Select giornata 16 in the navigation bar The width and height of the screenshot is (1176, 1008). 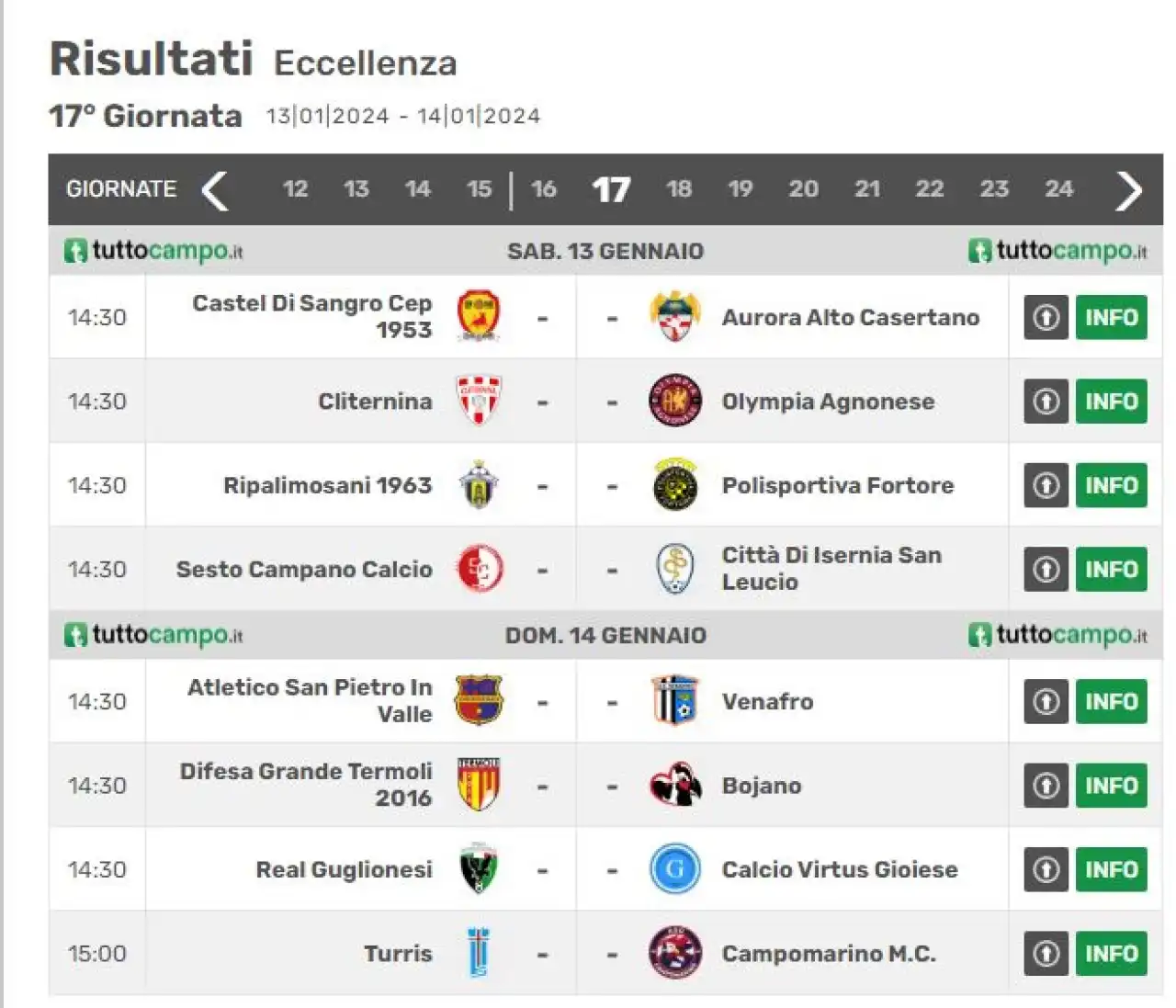tap(544, 189)
